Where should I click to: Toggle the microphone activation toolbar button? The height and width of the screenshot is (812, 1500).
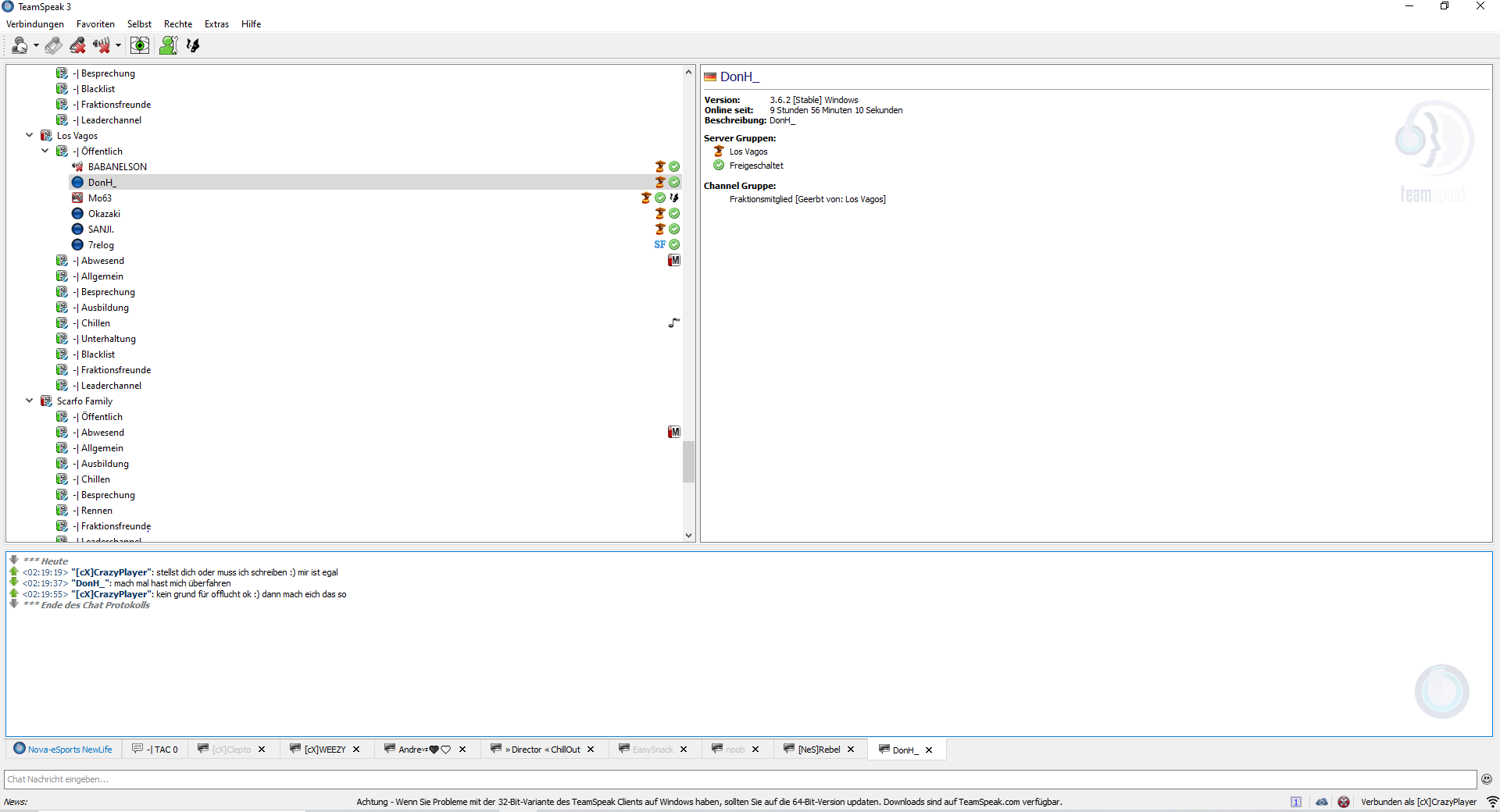pos(53,46)
